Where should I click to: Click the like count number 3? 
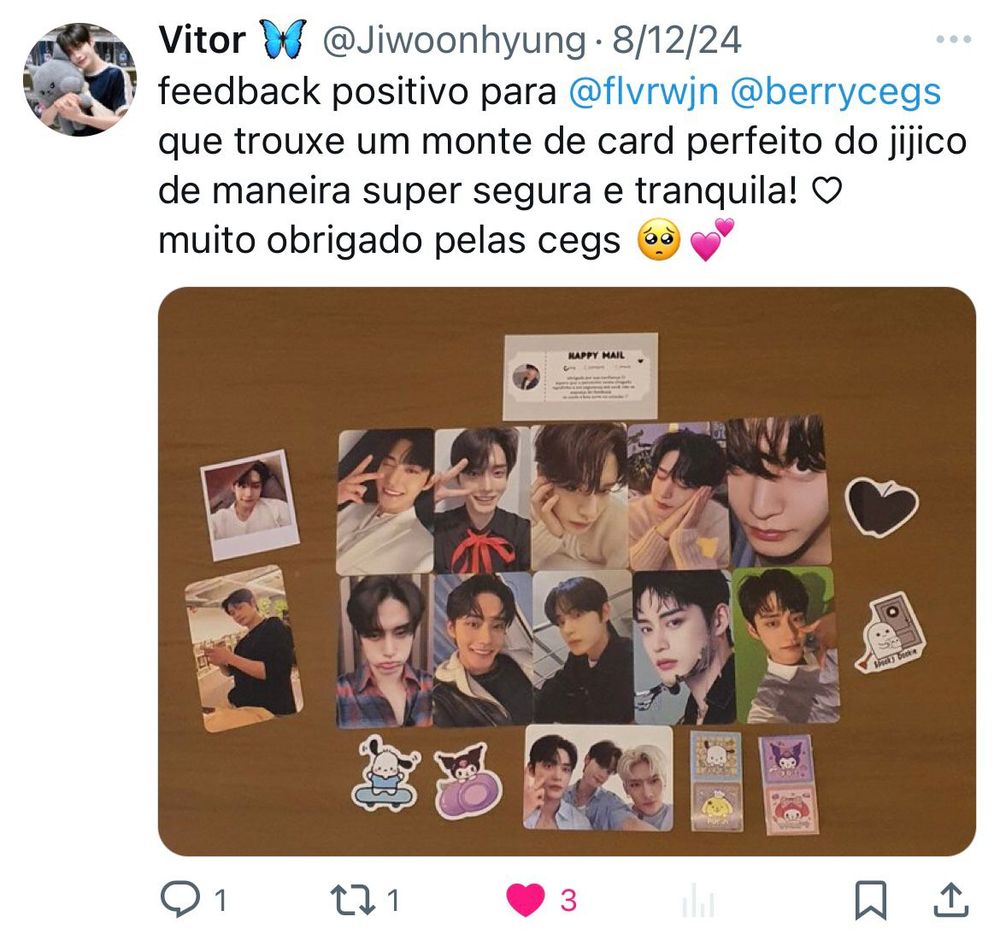[569, 901]
